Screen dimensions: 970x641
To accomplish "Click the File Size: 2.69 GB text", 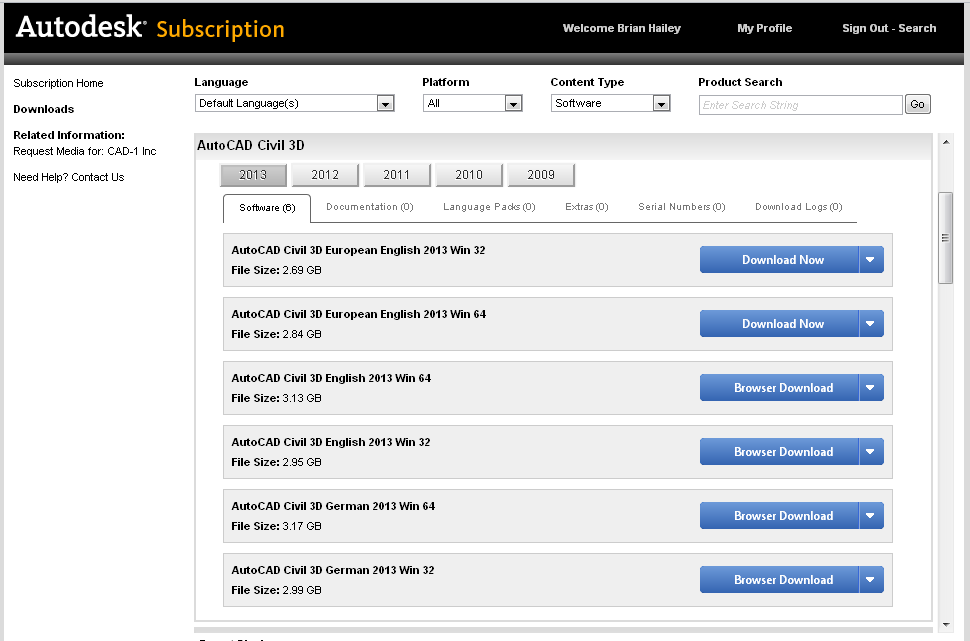I will point(277,270).
